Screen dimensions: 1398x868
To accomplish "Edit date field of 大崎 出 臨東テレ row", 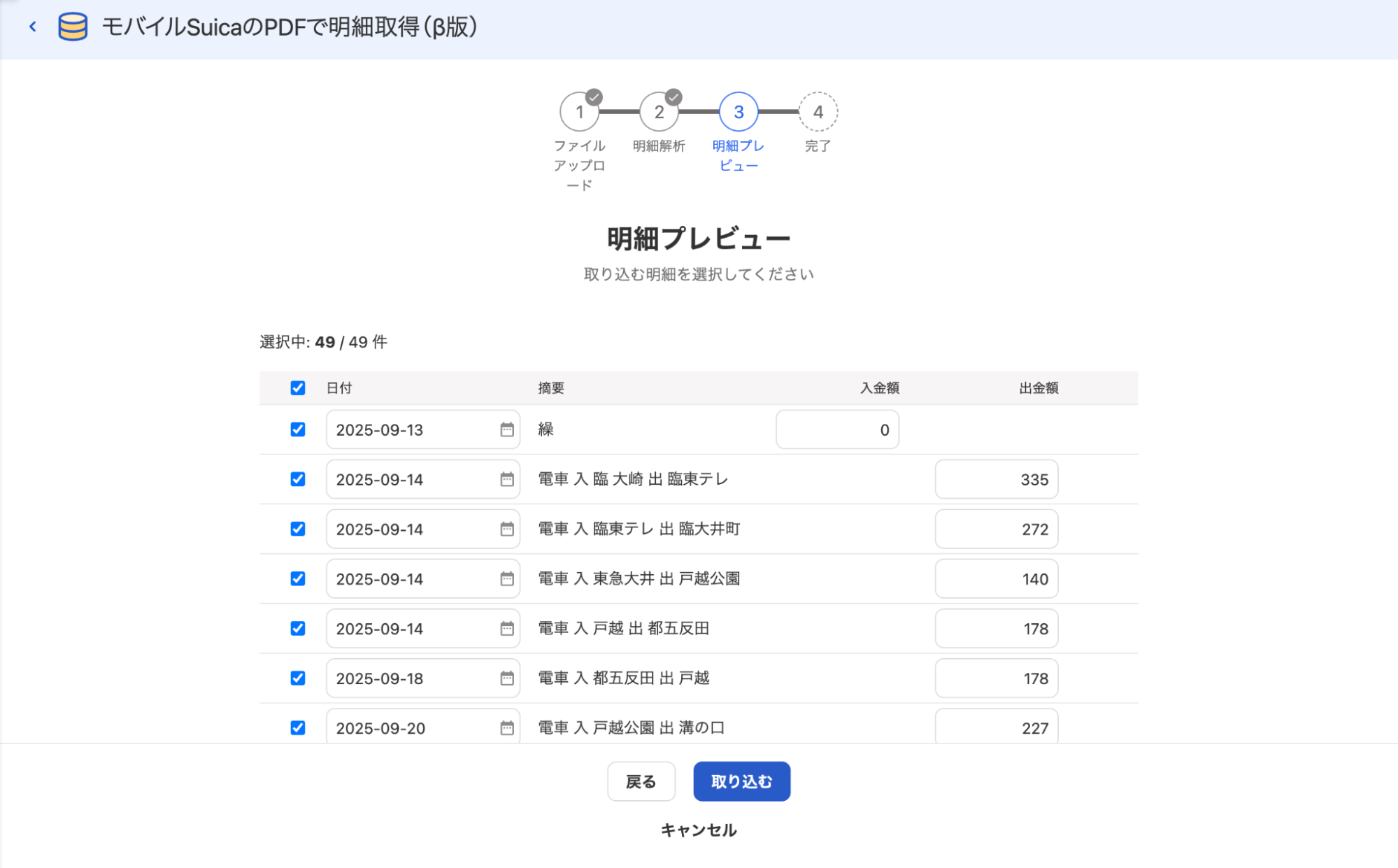I will point(422,479).
